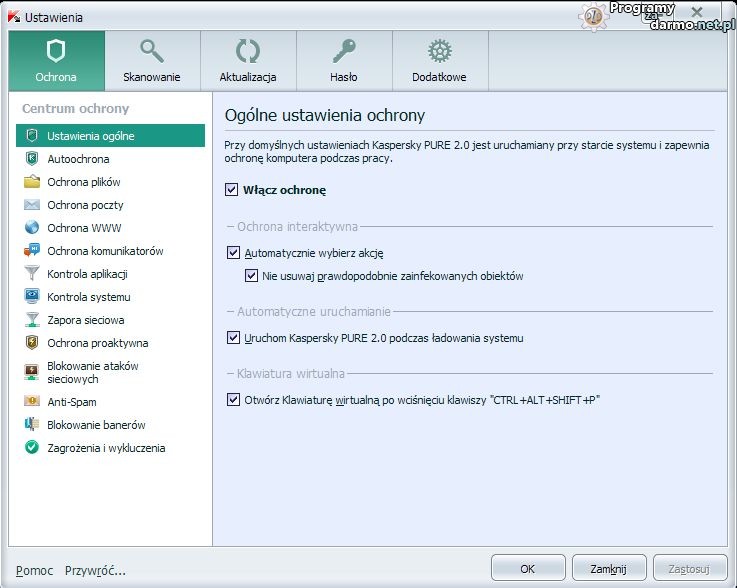This screenshot has width=737, height=588.
Task: Click the Kaspersky logo in the title bar
Action: coord(14,17)
